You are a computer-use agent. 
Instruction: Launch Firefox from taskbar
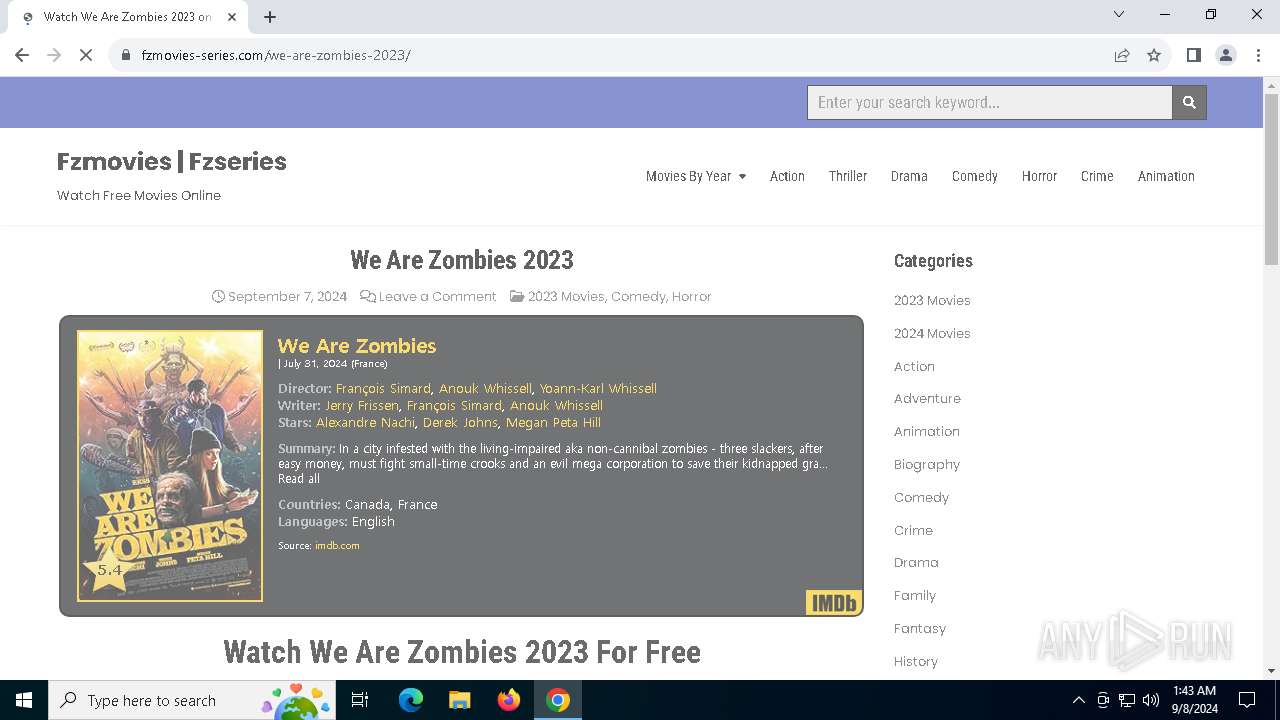click(x=509, y=700)
